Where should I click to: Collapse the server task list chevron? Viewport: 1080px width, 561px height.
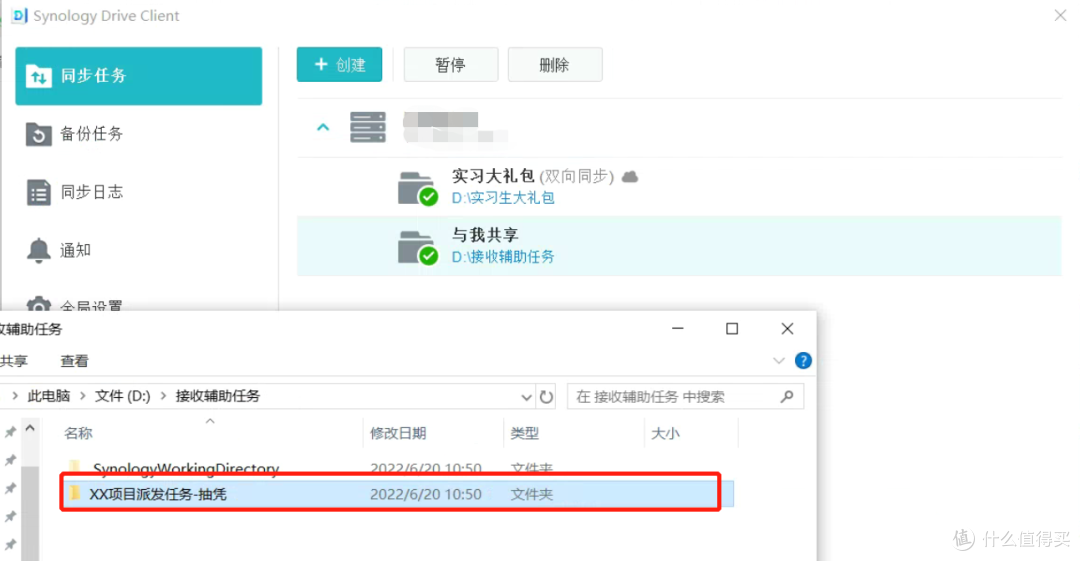coord(323,128)
